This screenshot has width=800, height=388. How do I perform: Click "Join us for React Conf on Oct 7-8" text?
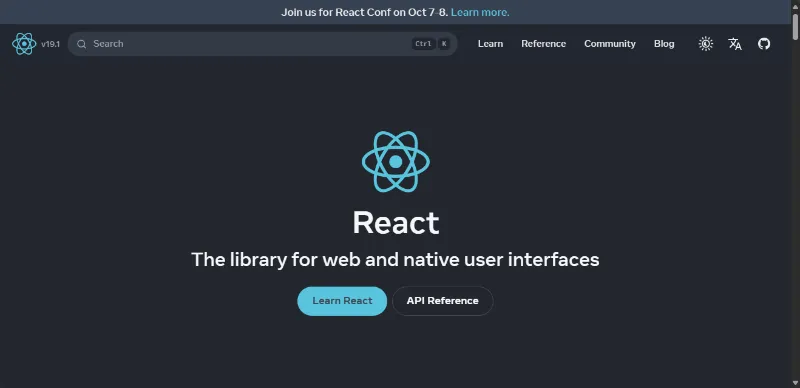point(364,12)
